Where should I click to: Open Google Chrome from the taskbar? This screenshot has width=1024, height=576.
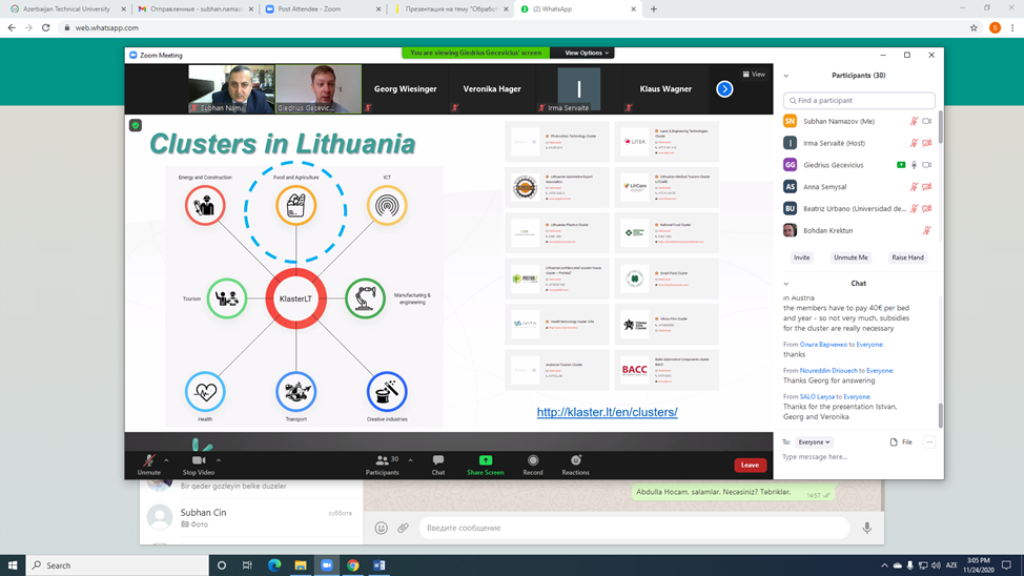[353, 565]
